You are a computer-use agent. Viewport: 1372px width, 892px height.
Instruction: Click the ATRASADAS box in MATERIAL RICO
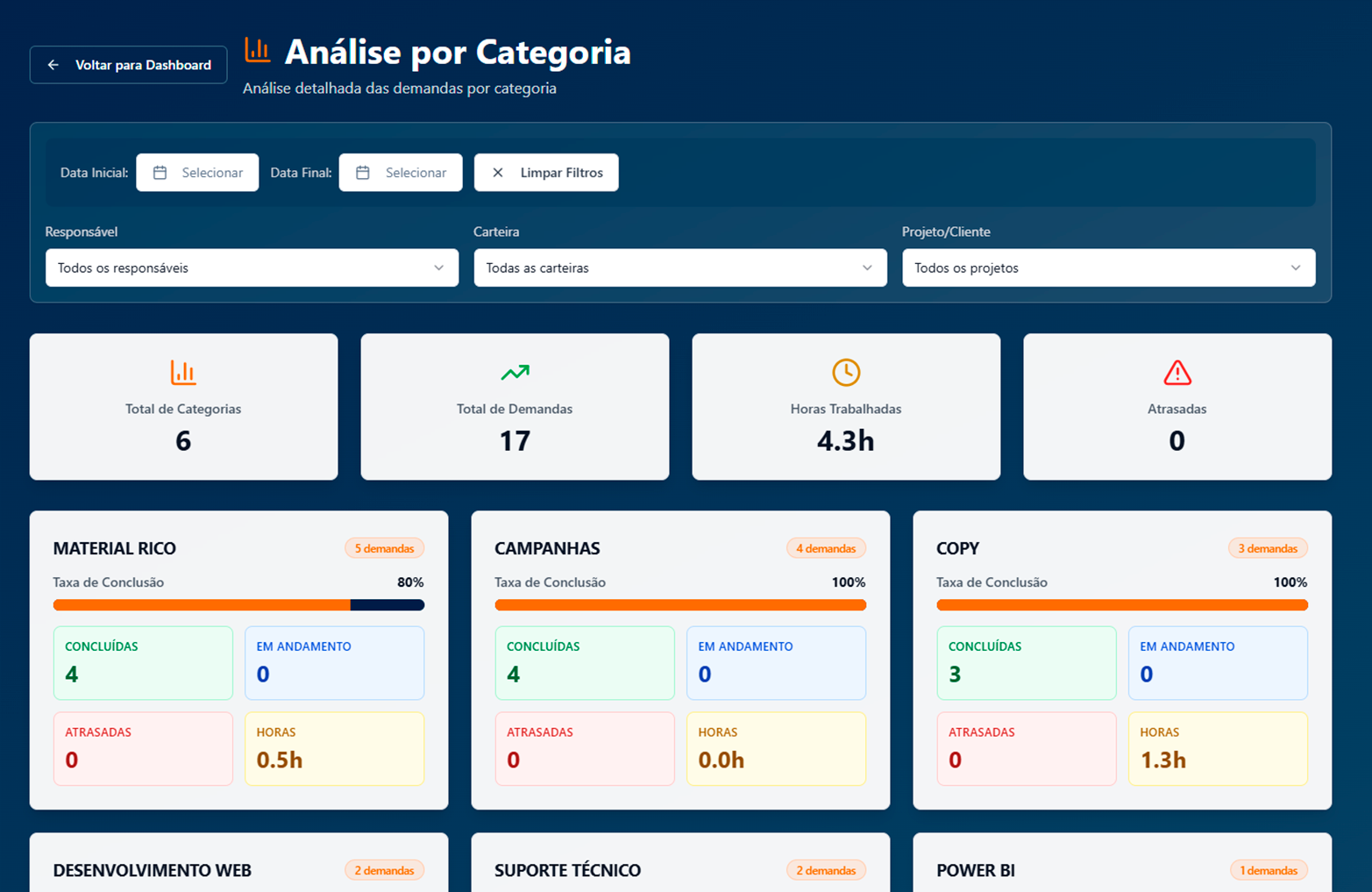(x=143, y=748)
